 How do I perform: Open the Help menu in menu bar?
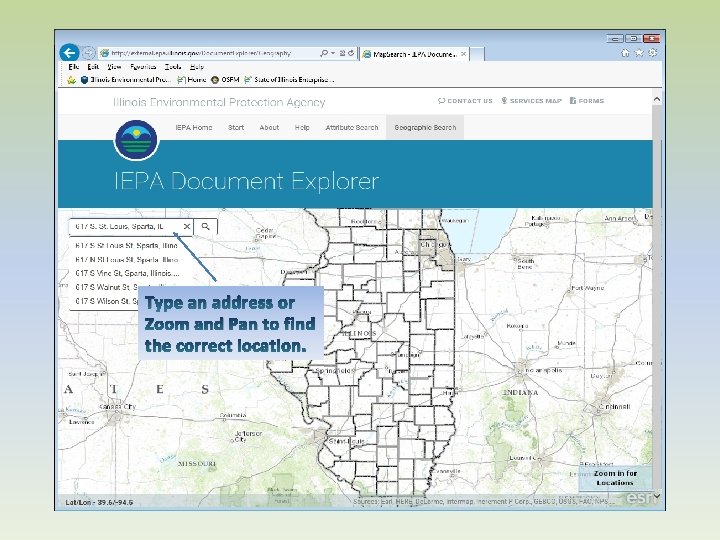197,67
